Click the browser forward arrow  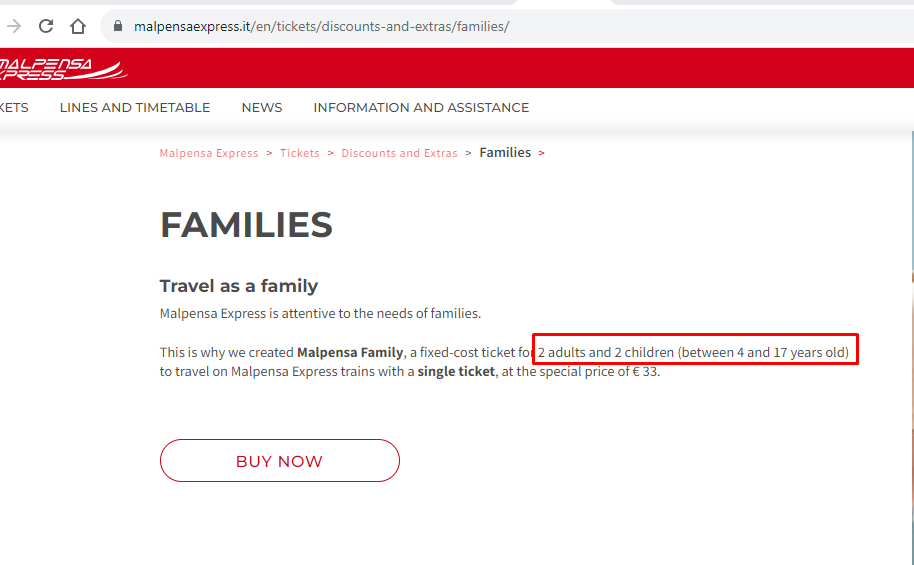point(14,26)
